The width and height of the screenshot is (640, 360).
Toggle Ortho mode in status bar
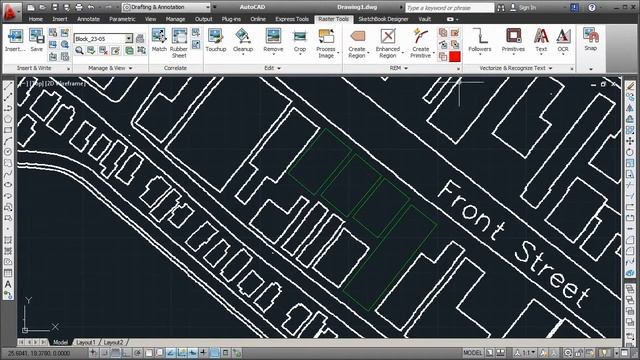click(x=127, y=353)
